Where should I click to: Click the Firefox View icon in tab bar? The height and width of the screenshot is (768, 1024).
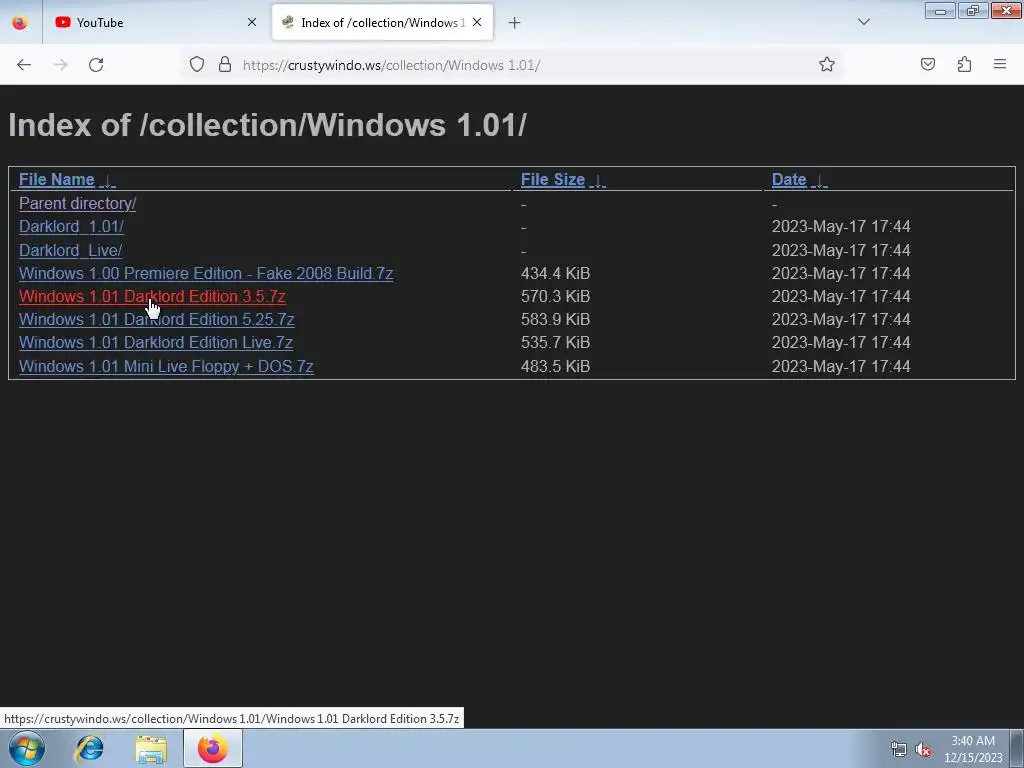pos(20,22)
